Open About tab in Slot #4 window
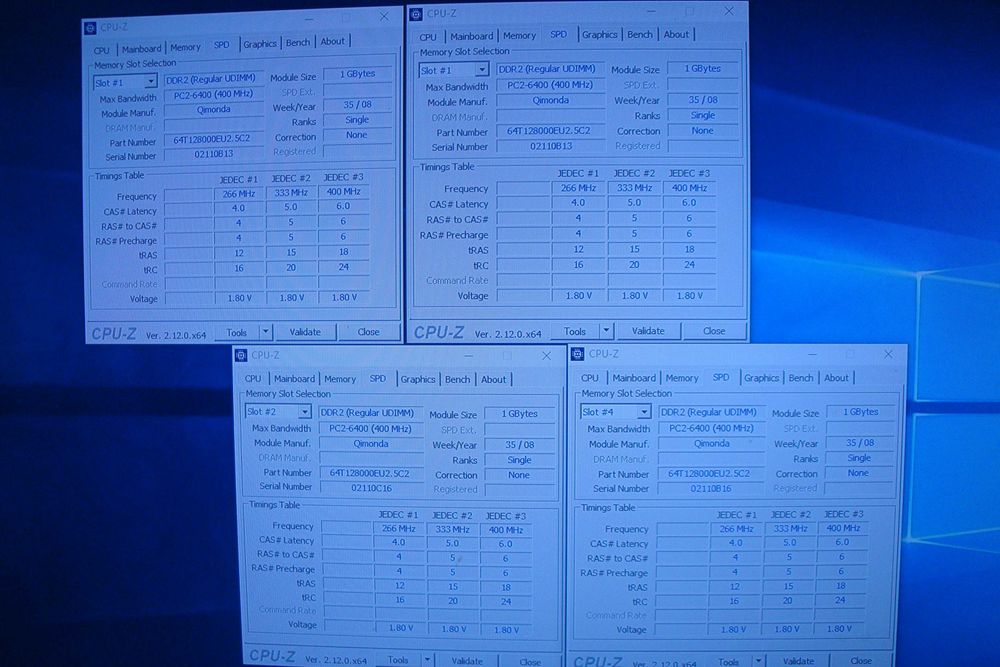The image size is (1000, 667). [x=836, y=378]
